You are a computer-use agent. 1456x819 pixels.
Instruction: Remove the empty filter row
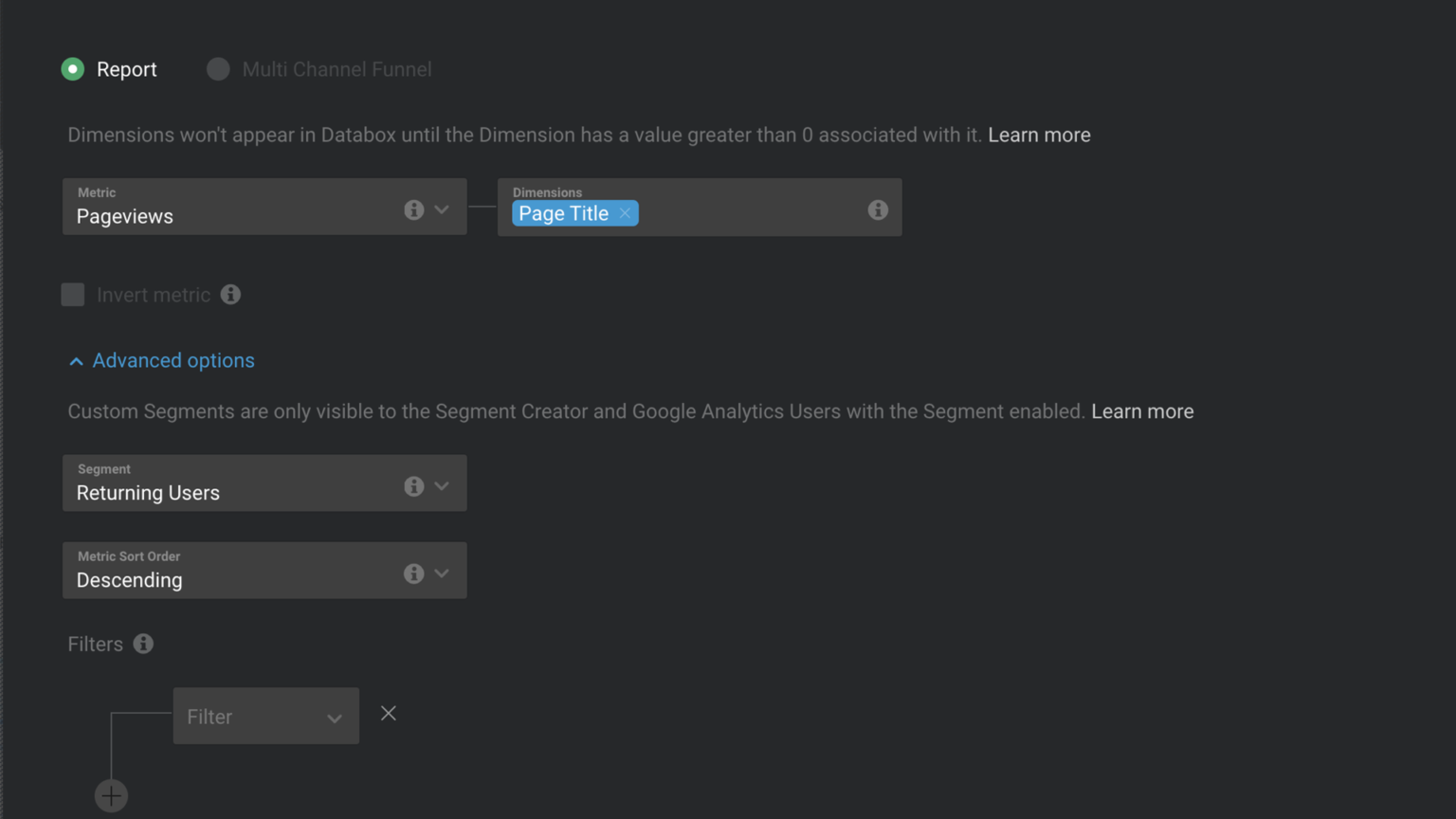(x=388, y=713)
